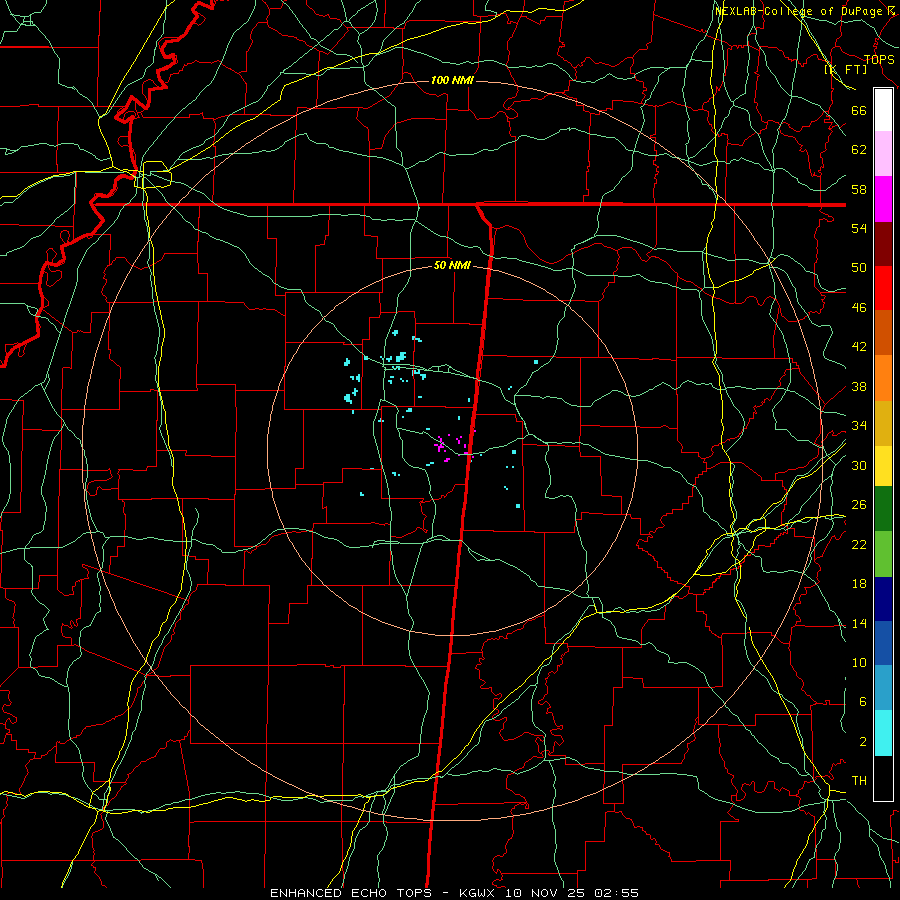Screen dimensions: 900x900
Task: Click the TH threshold label on scale
Action: pos(859,781)
